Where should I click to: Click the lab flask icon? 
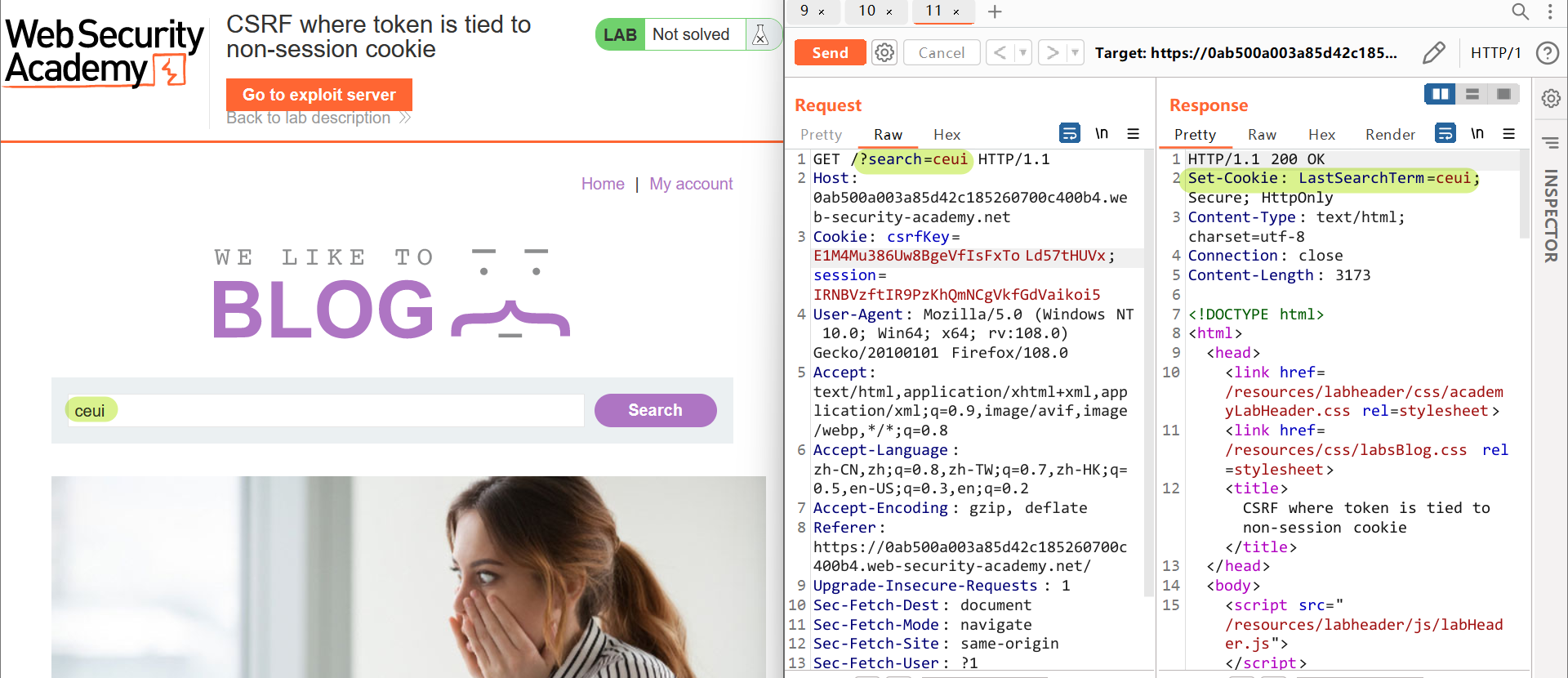click(x=760, y=34)
